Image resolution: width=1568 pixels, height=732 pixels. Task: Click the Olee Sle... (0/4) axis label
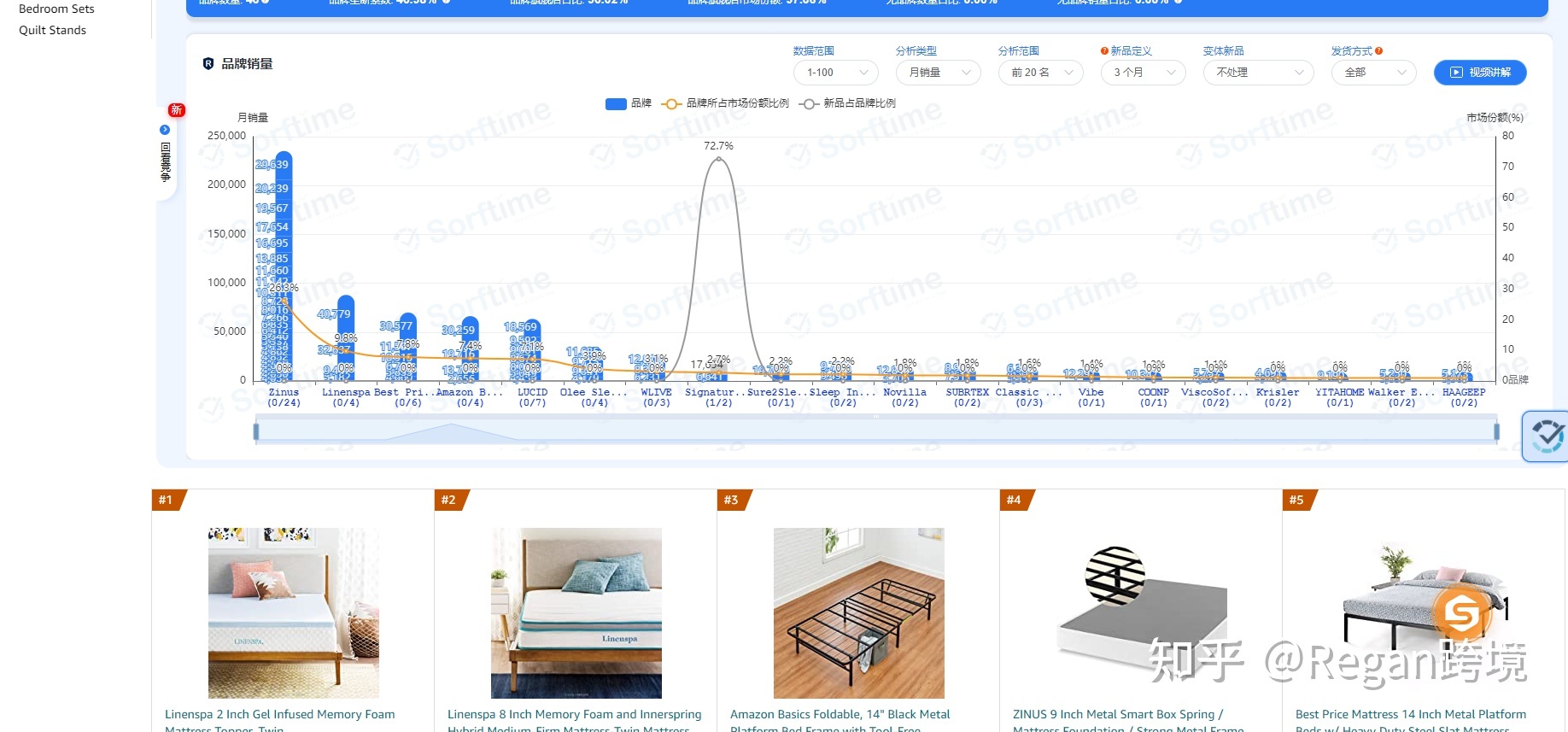594,397
